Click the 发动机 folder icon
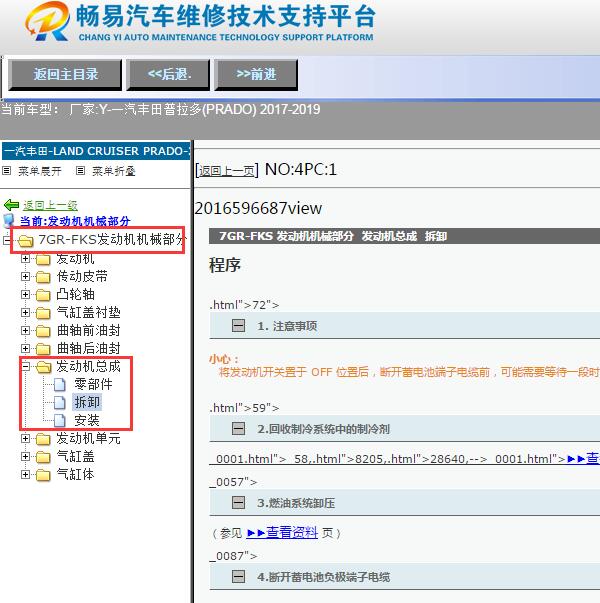Image resolution: width=600 pixels, height=603 pixels. tap(43, 260)
